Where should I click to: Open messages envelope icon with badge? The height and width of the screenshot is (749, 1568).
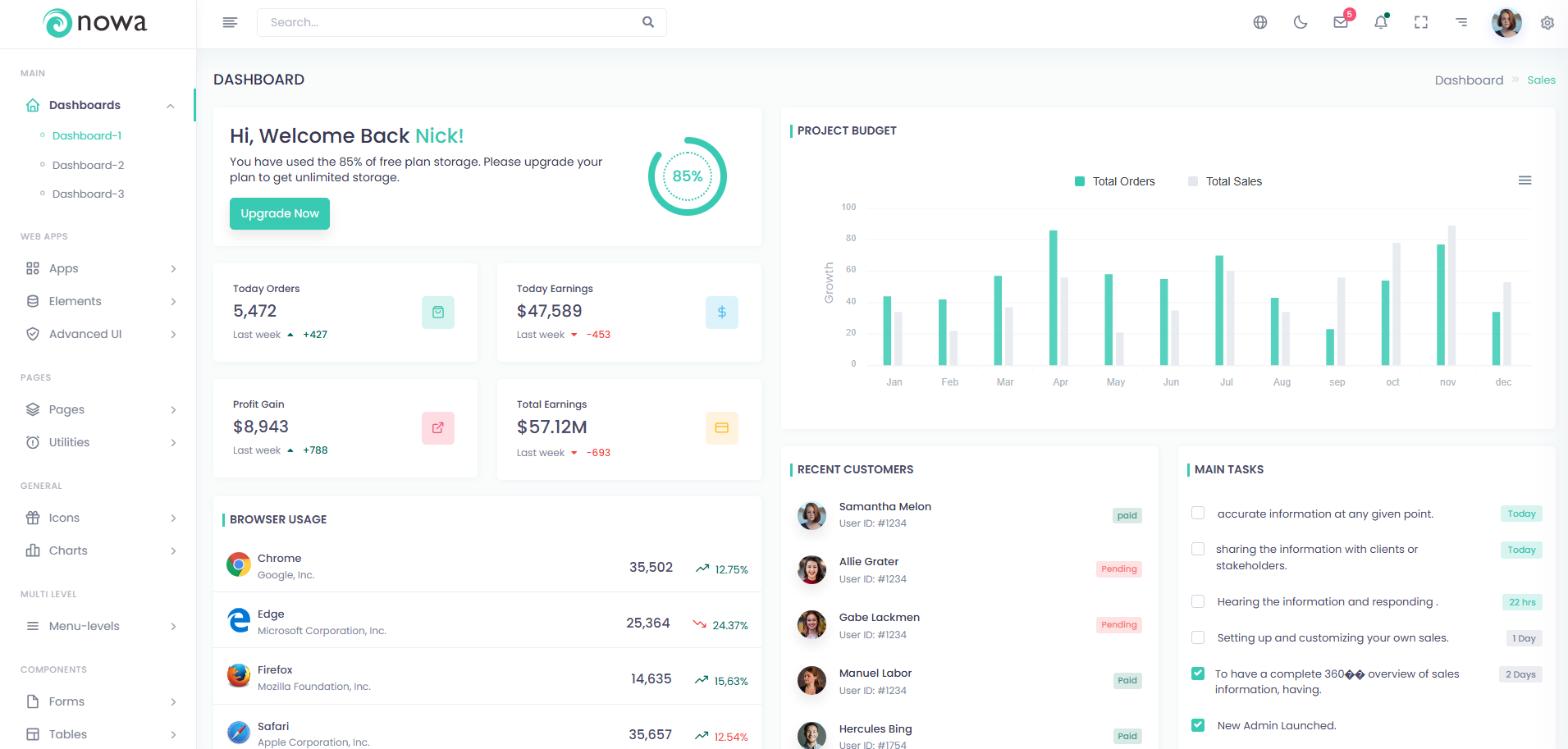(x=1342, y=21)
